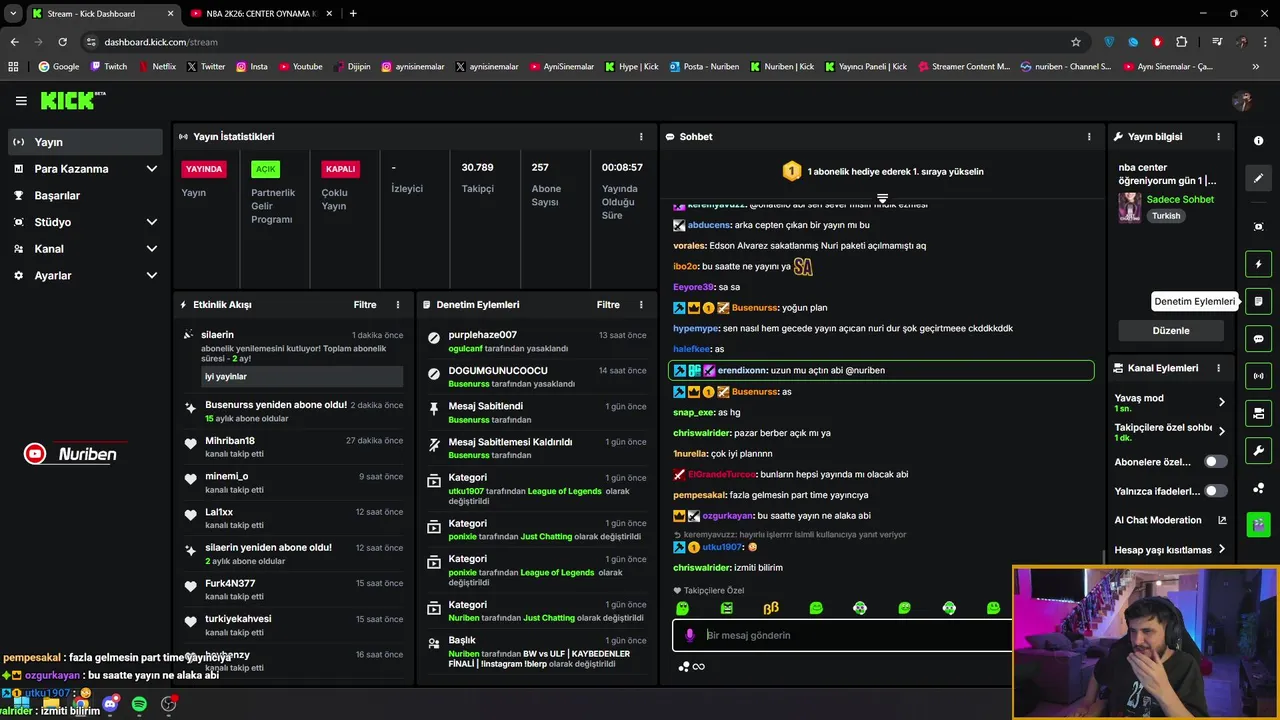Open the Etkinlik Akışı Filtre dropdown
1280x720 pixels.
[x=365, y=305]
